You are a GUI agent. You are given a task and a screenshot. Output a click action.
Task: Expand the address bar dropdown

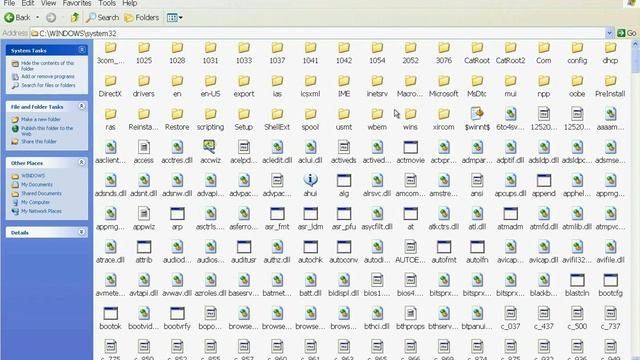609,33
